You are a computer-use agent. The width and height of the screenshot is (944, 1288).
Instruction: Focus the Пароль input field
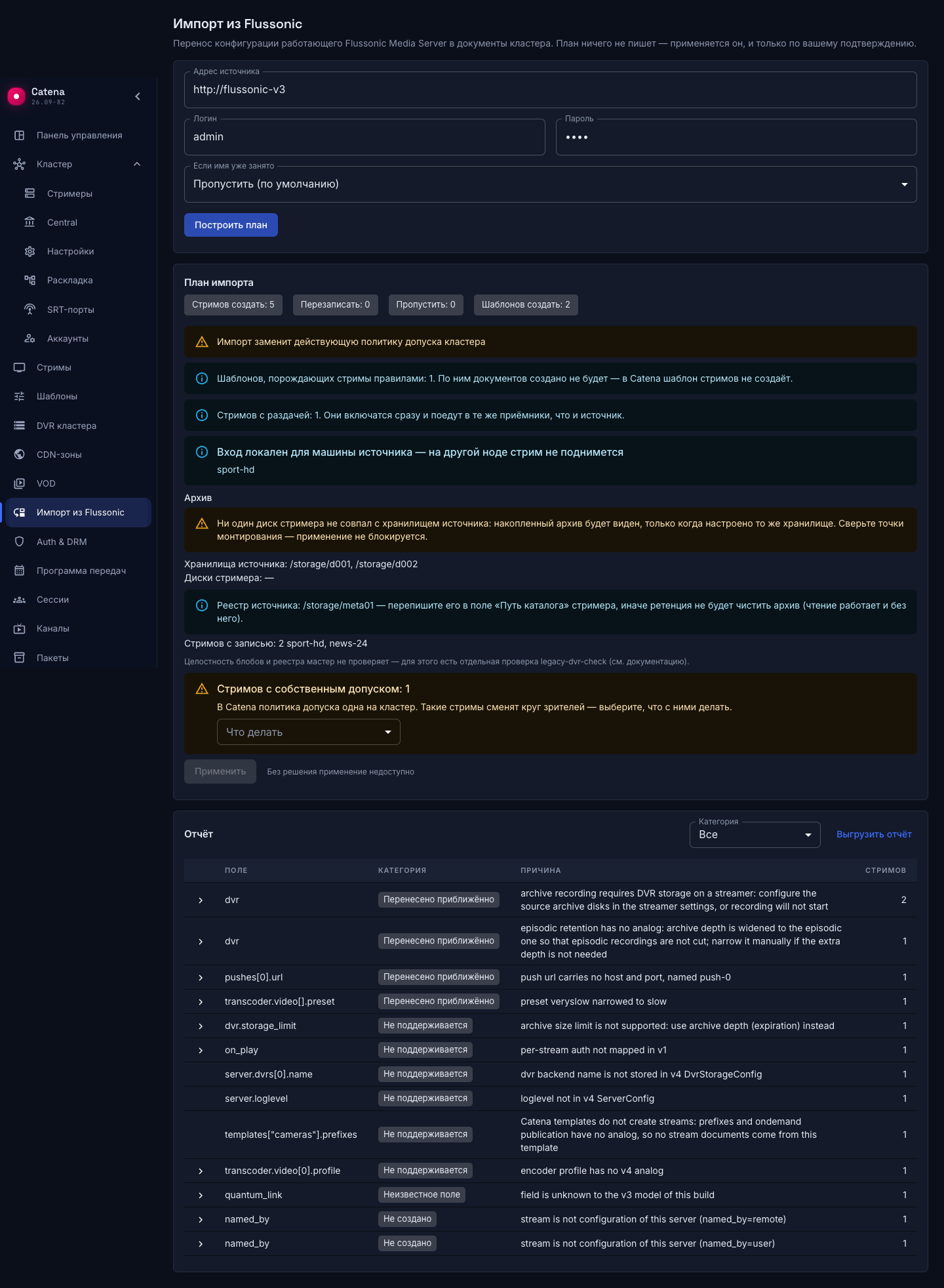(736, 137)
